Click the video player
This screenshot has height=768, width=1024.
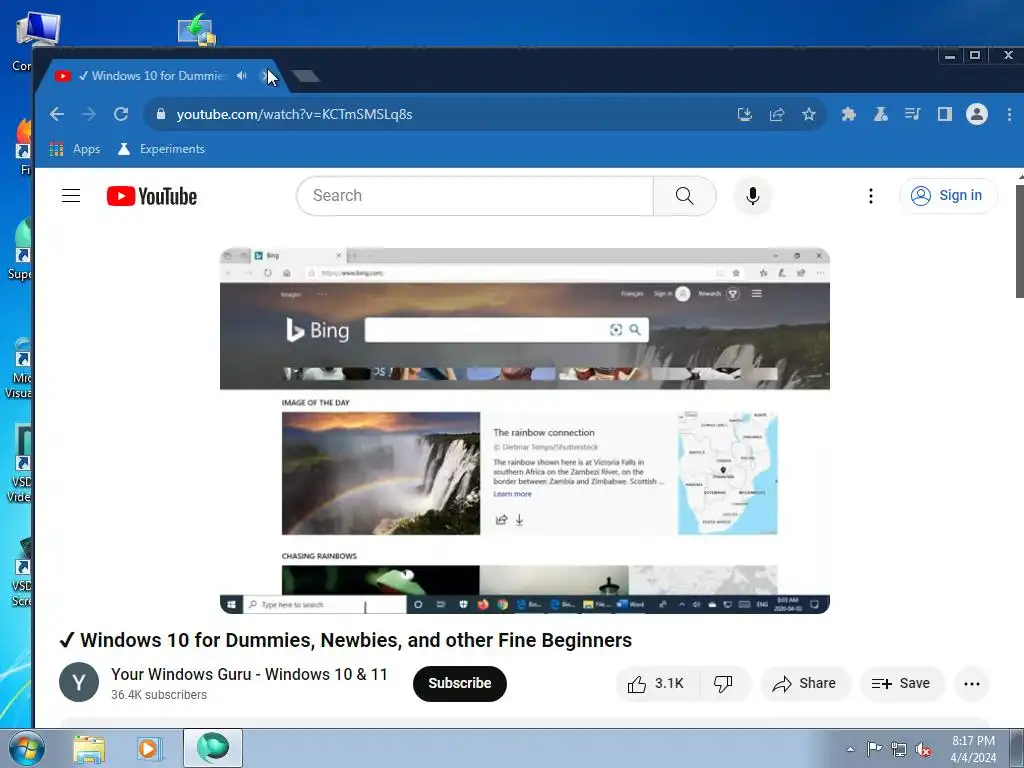(x=524, y=430)
